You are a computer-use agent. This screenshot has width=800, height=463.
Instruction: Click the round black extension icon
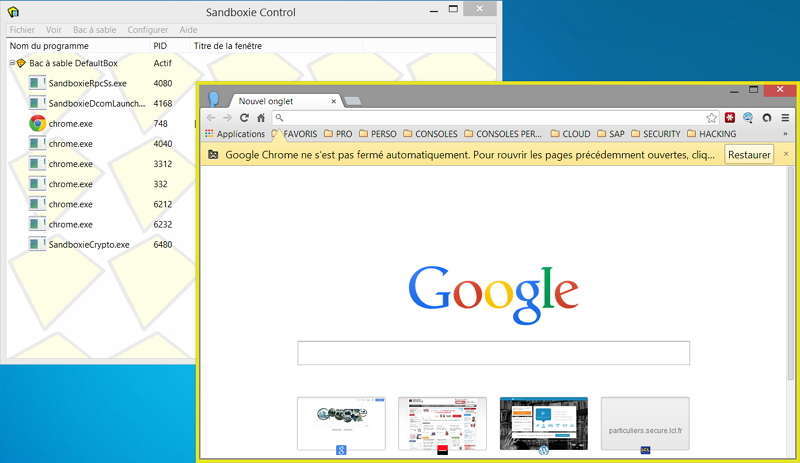(767, 118)
